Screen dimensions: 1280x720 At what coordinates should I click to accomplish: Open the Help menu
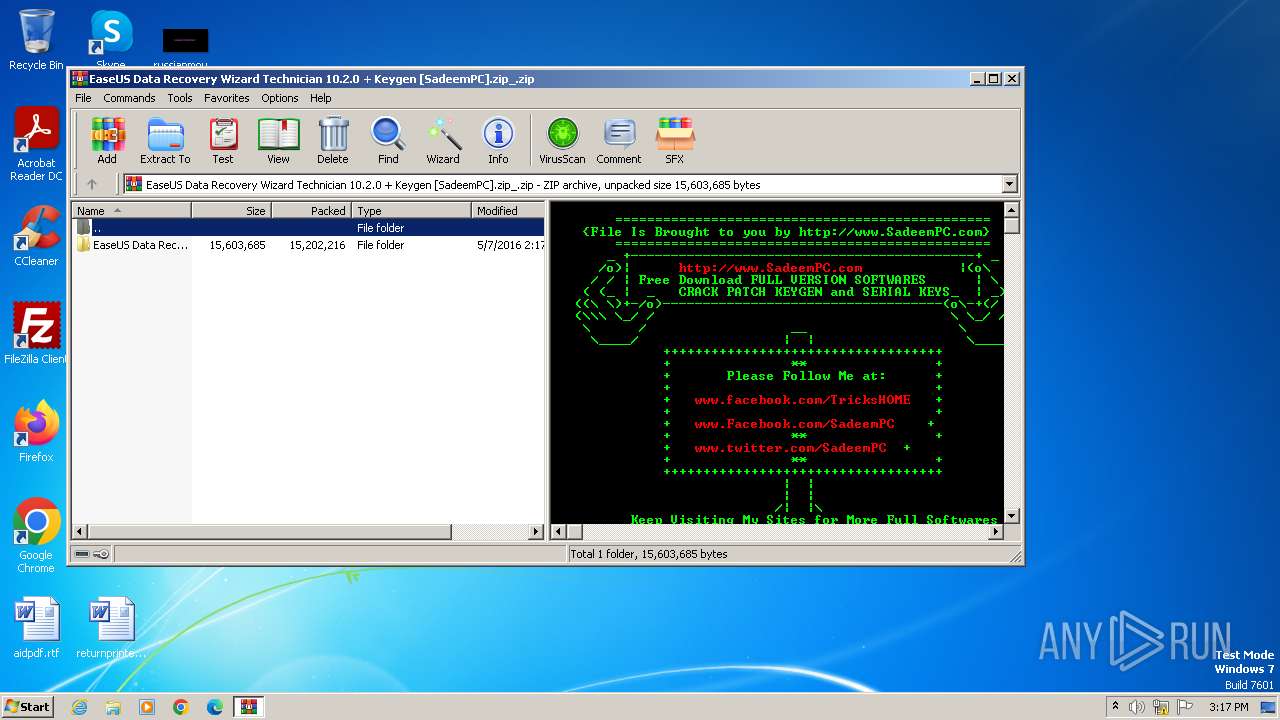[320, 98]
